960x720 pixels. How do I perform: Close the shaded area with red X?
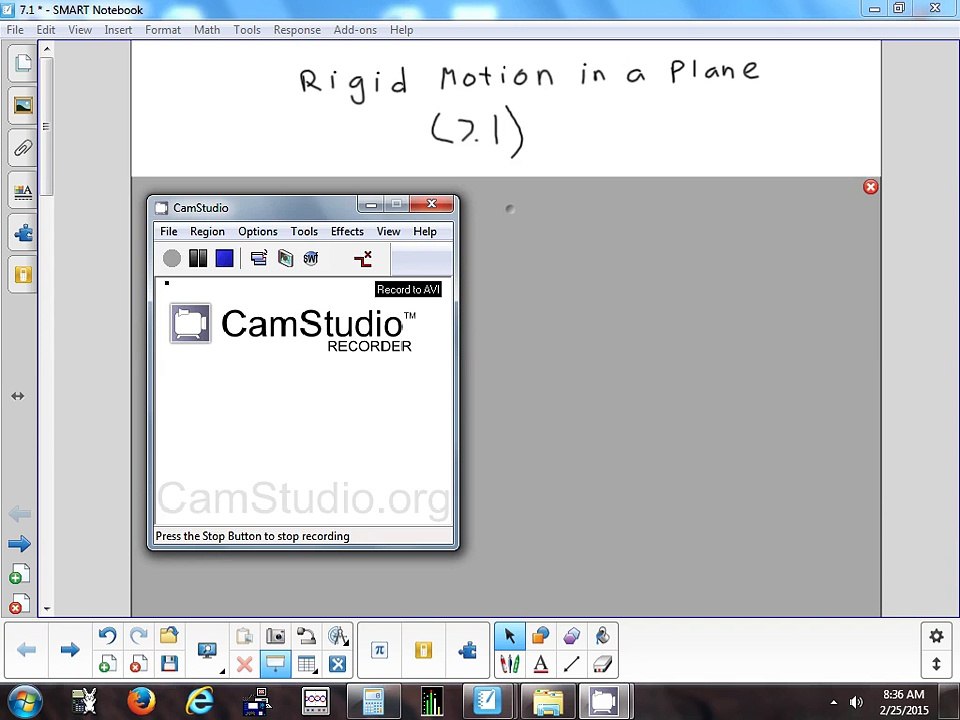pyautogui.click(x=870, y=187)
